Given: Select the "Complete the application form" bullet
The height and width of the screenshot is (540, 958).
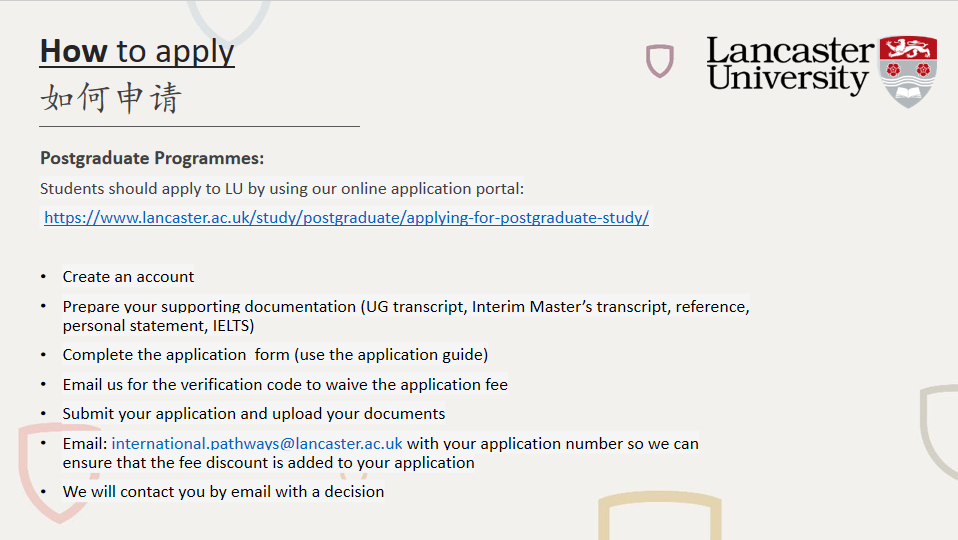Looking at the screenshot, I should 275,355.
